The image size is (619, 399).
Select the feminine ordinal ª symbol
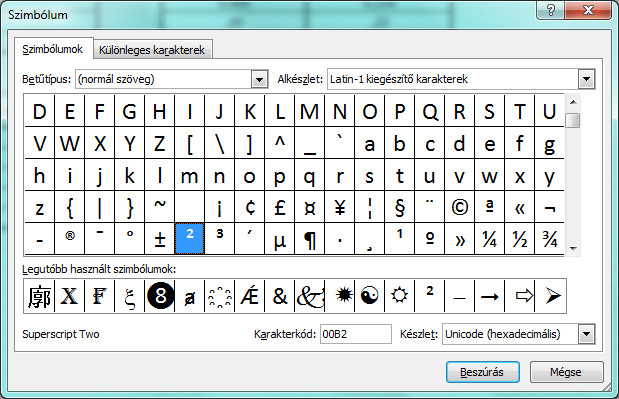490,207
